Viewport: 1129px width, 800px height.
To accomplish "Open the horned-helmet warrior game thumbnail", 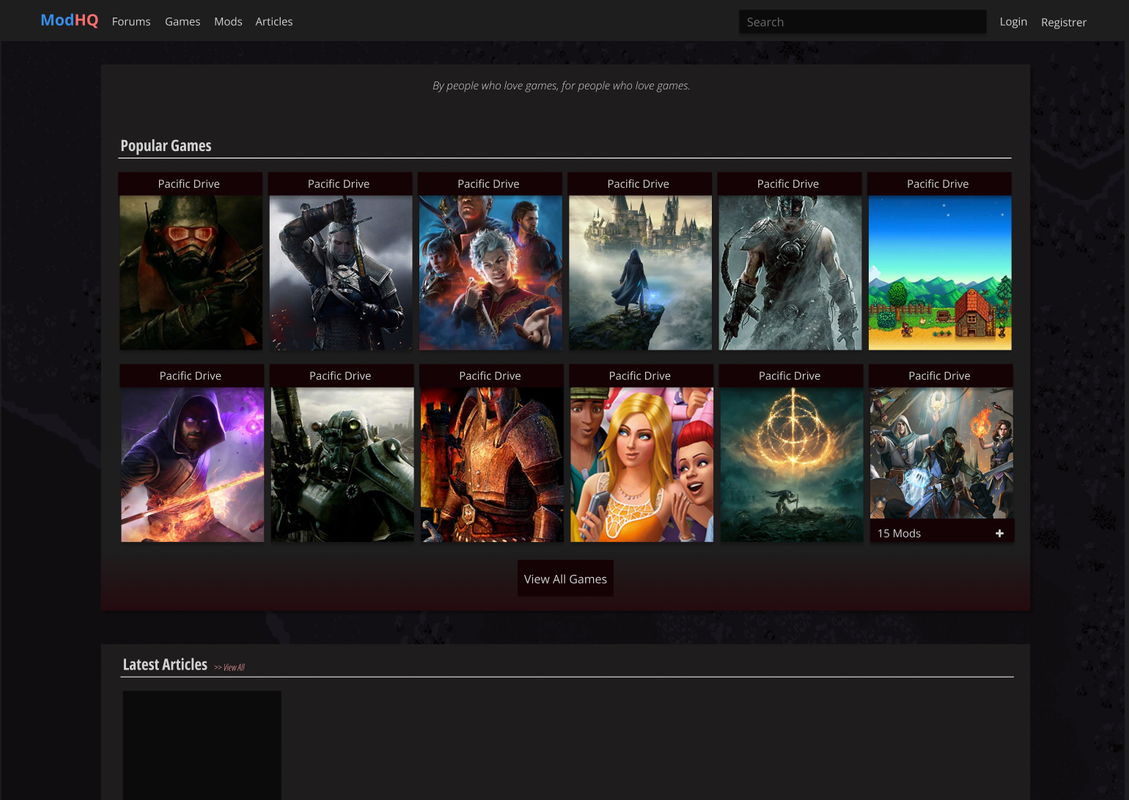I will 790,272.
